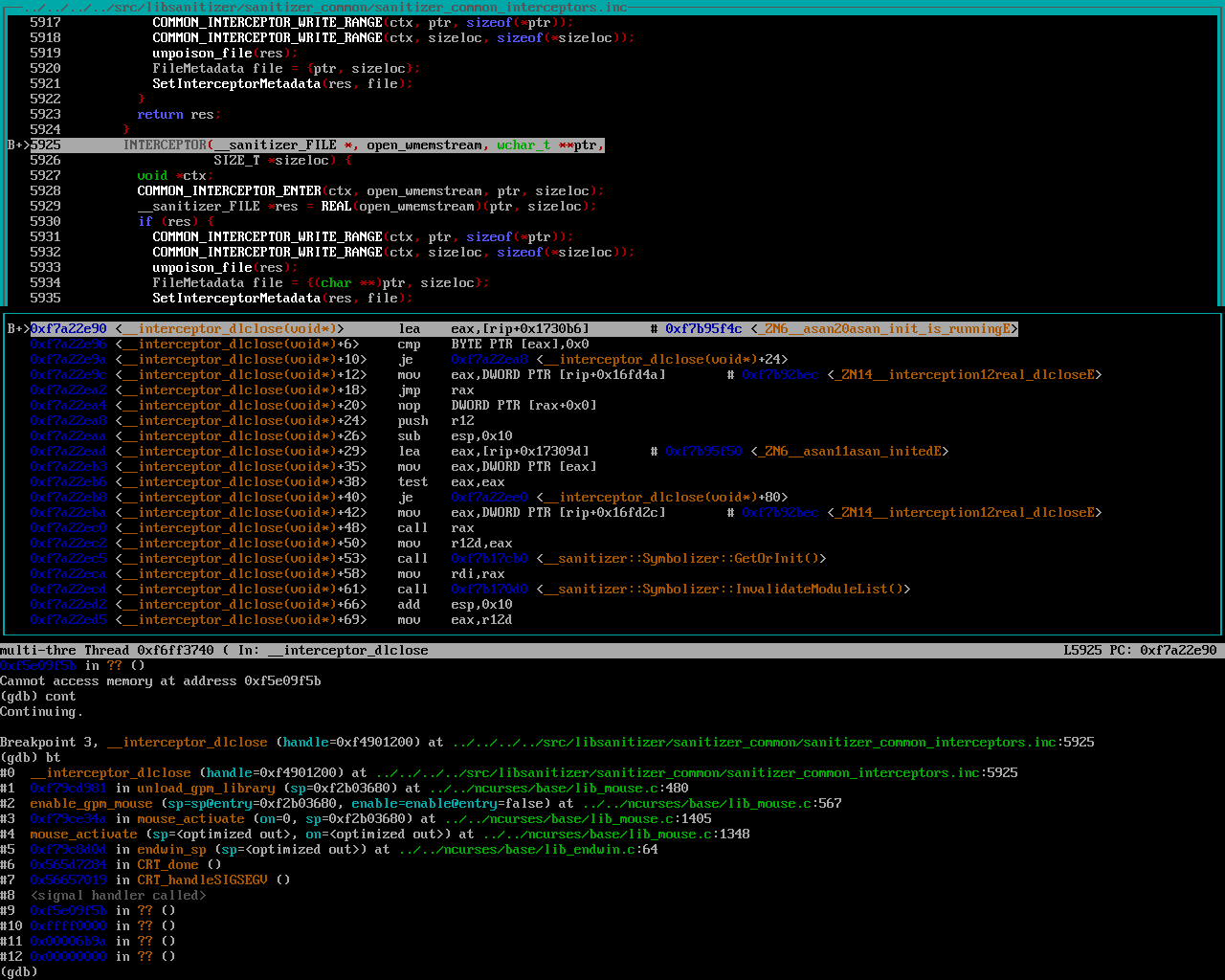Viewport: 1225px width, 980px height.
Task: Click source line number 5928
Action: pyautogui.click(x=45, y=191)
